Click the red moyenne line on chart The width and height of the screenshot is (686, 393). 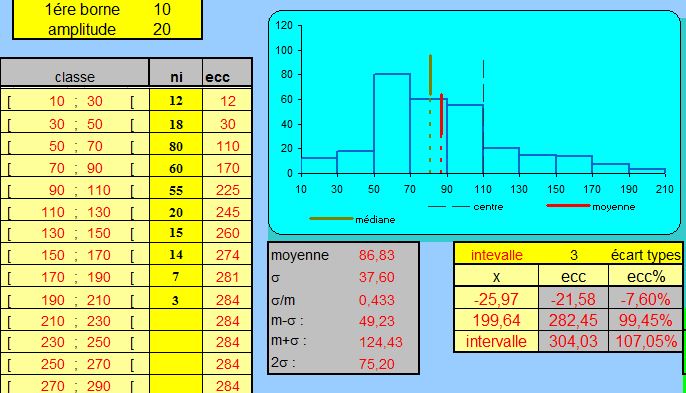(x=441, y=115)
